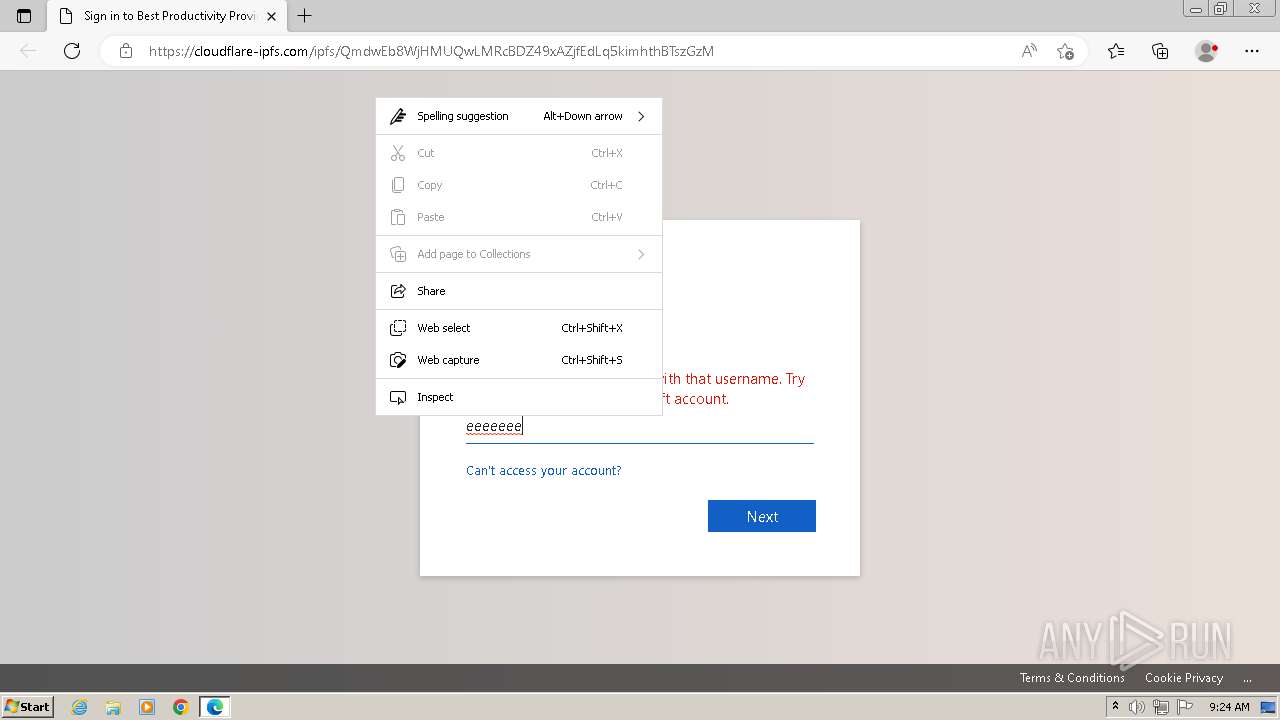Choose Add page to Collections
Image resolution: width=1280 pixels, height=720 pixels.
[x=519, y=254]
